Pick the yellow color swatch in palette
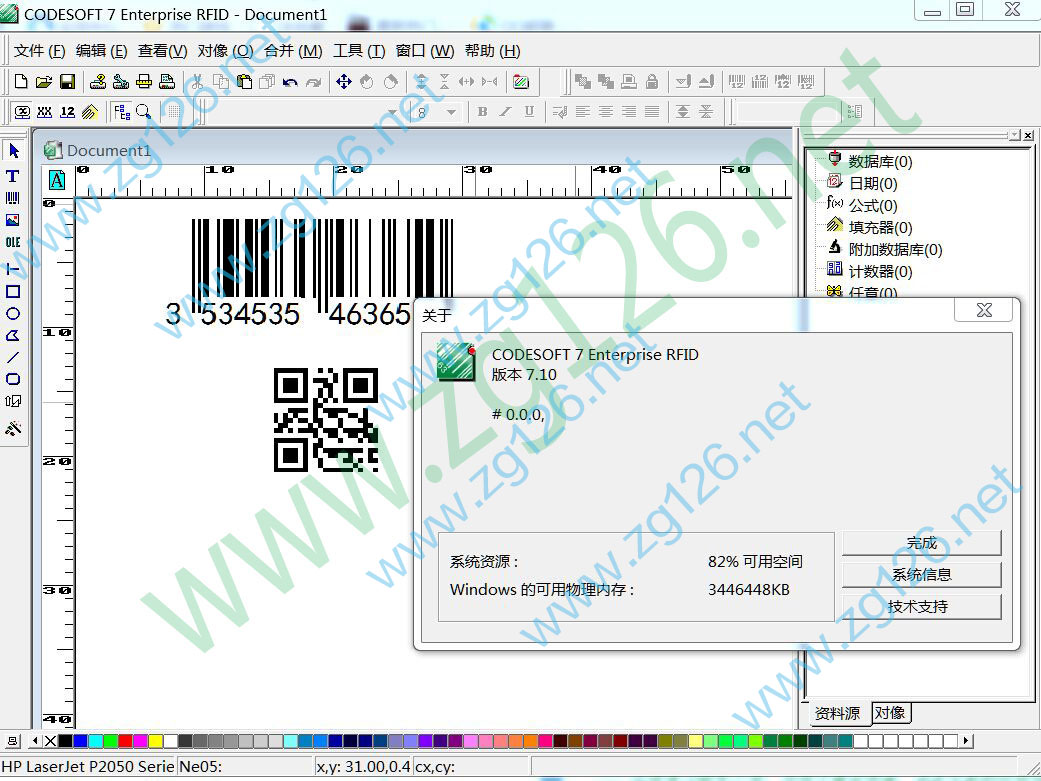The height and width of the screenshot is (781, 1041). pos(155,740)
